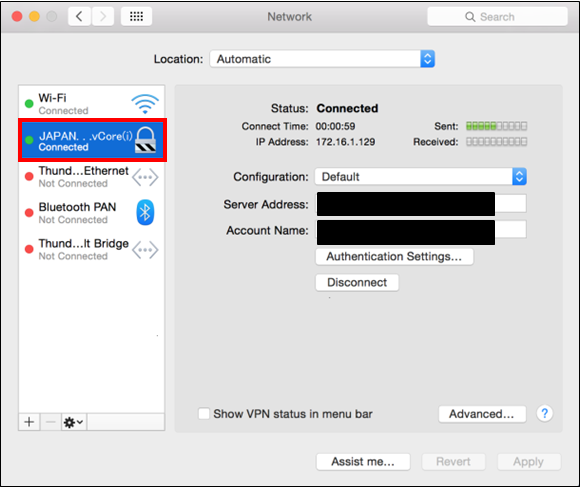Open the gear action menu below services list
Screen dimensions: 581x488
coord(73,422)
